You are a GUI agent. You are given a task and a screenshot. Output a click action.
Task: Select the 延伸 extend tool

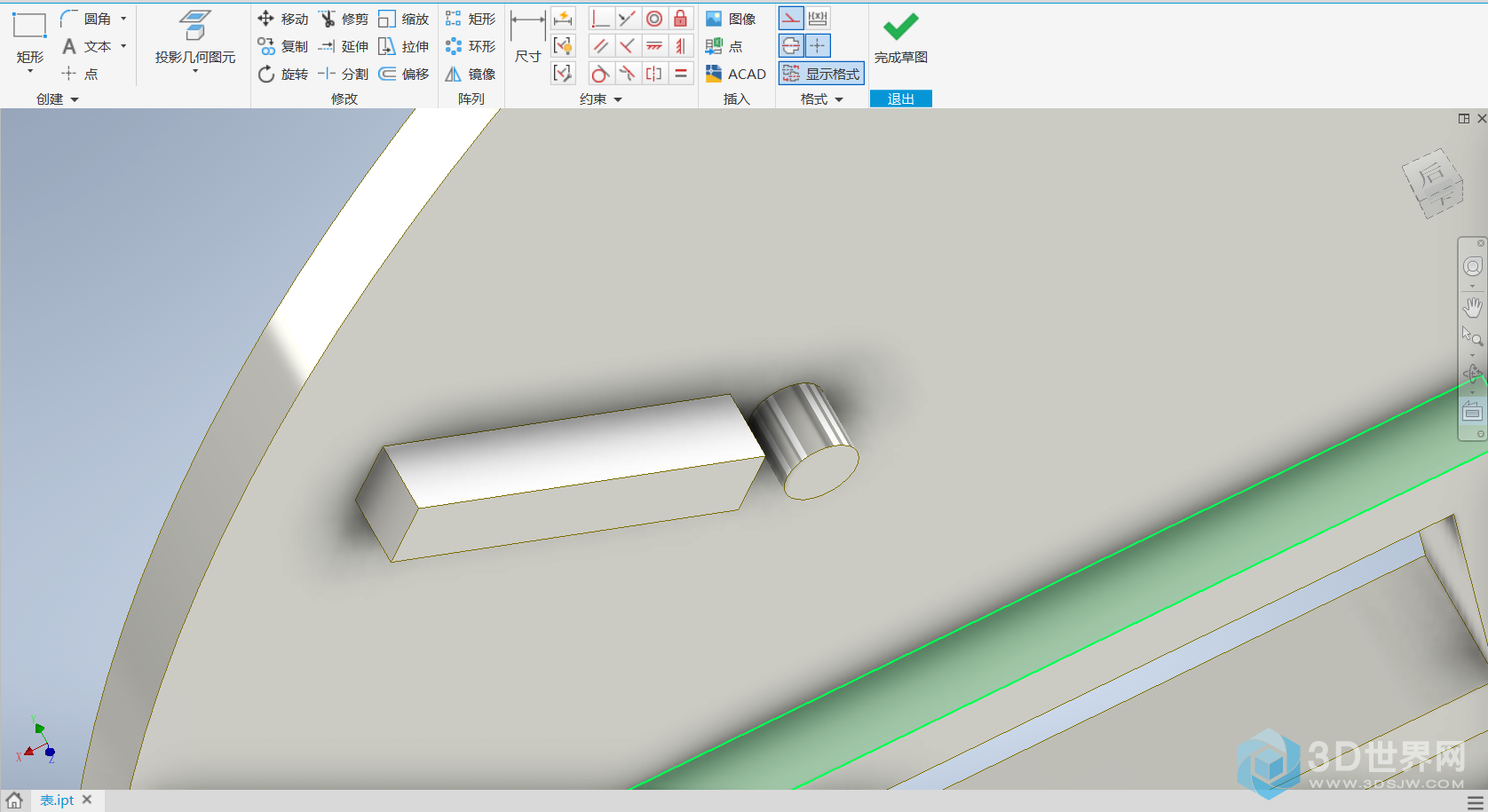click(343, 46)
